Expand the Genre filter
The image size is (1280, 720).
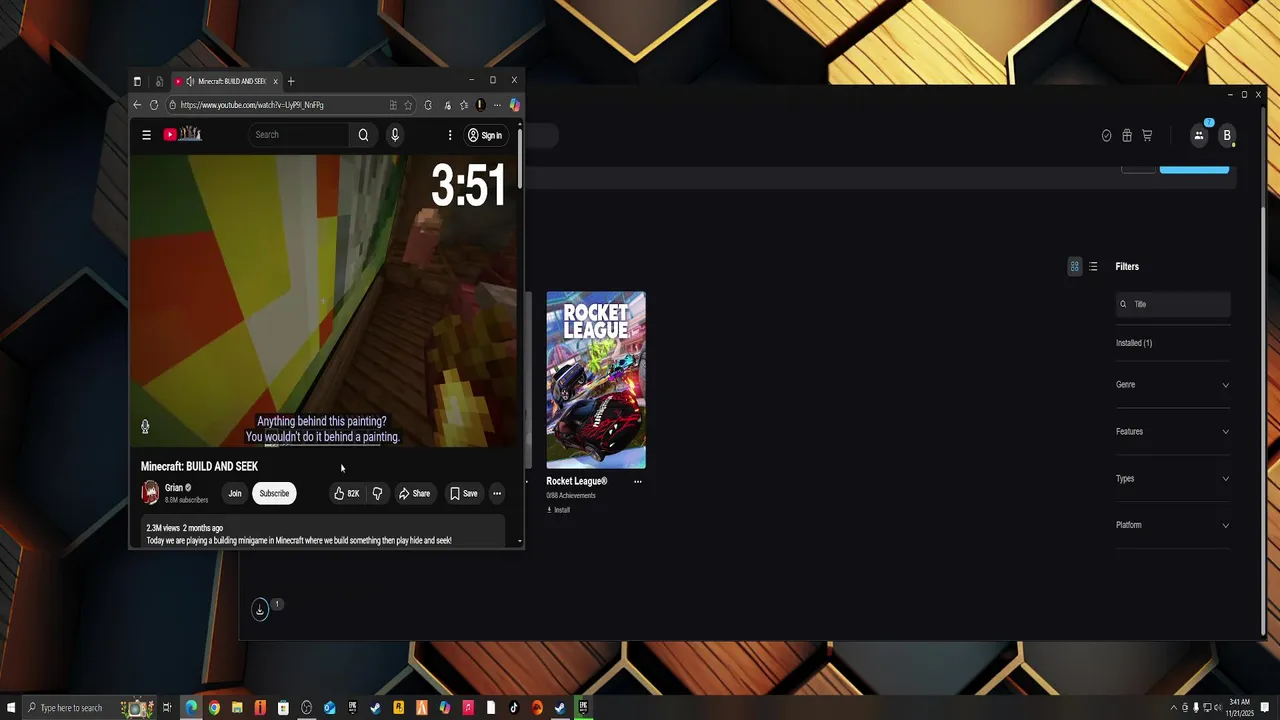coord(1173,385)
